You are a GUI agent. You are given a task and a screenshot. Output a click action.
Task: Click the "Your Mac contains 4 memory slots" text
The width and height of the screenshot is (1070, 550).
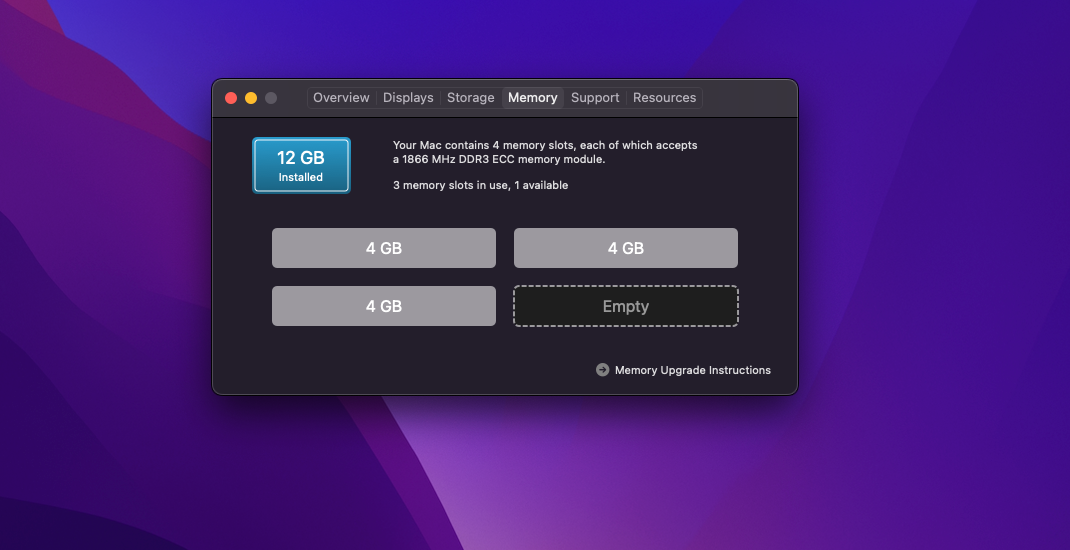[x=483, y=145]
